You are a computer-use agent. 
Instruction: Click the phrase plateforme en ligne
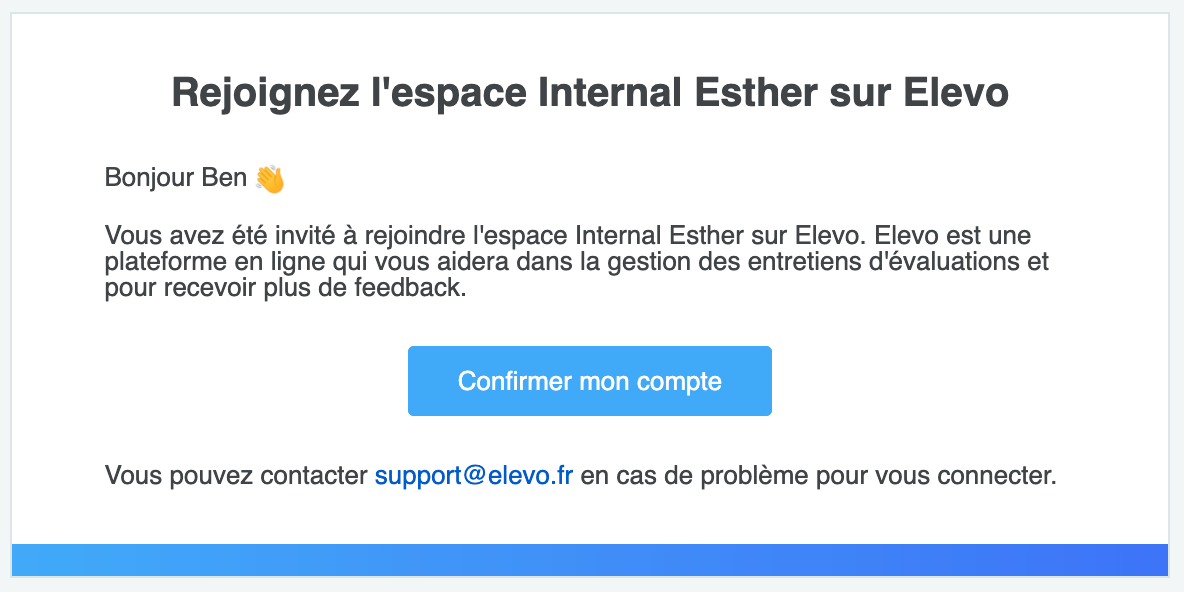pyautogui.click(x=210, y=262)
